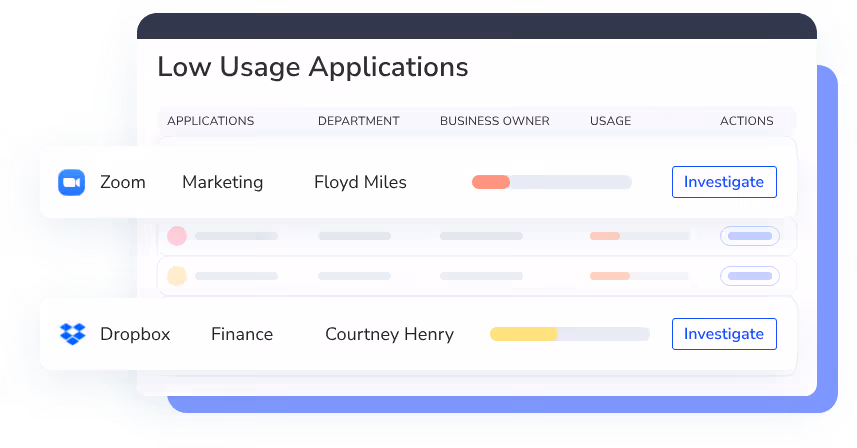Sort by APPLICATIONS column header
Viewport: 857px width, 448px height.
(210, 121)
